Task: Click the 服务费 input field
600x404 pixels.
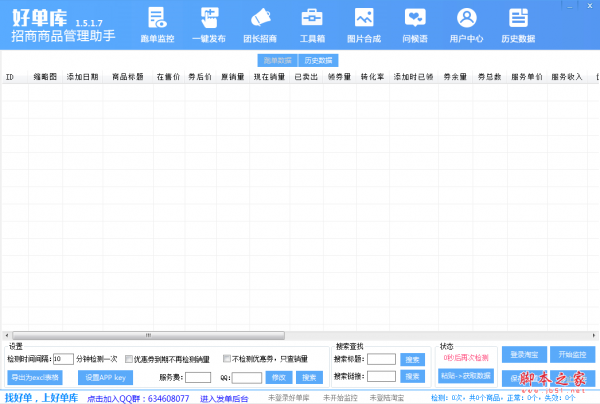Action: coord(198,377)
